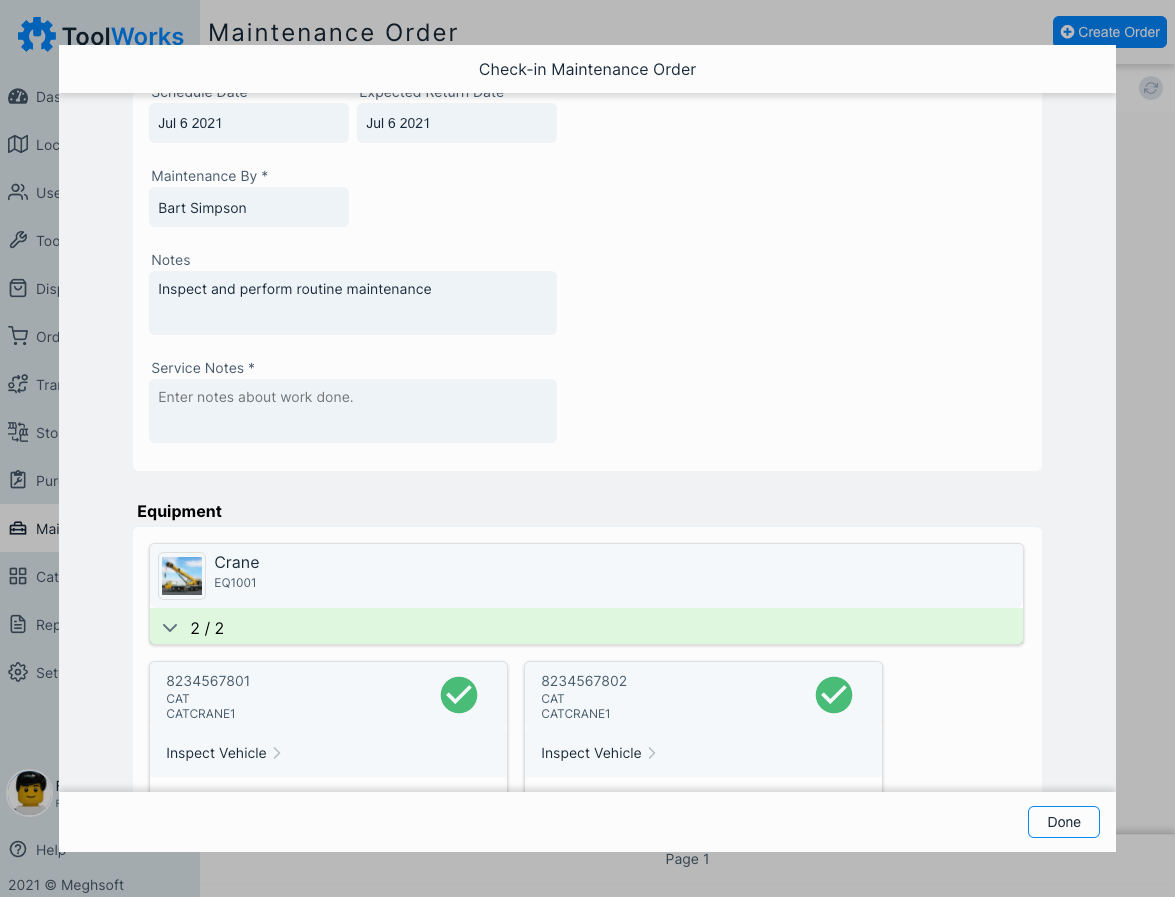1175x897 pixels.
Task: Toggle the green checkmark on unit 8234567802
Action: tap(834, 695)
